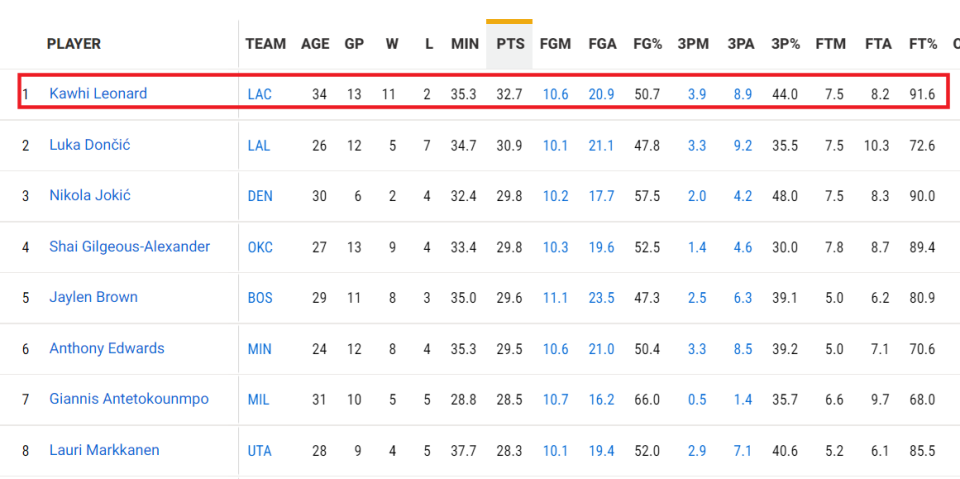Screen dimensions: 960x479
Task: Open Shai Gilgeous-Alexander's profile link
Action: pos(130,247)
